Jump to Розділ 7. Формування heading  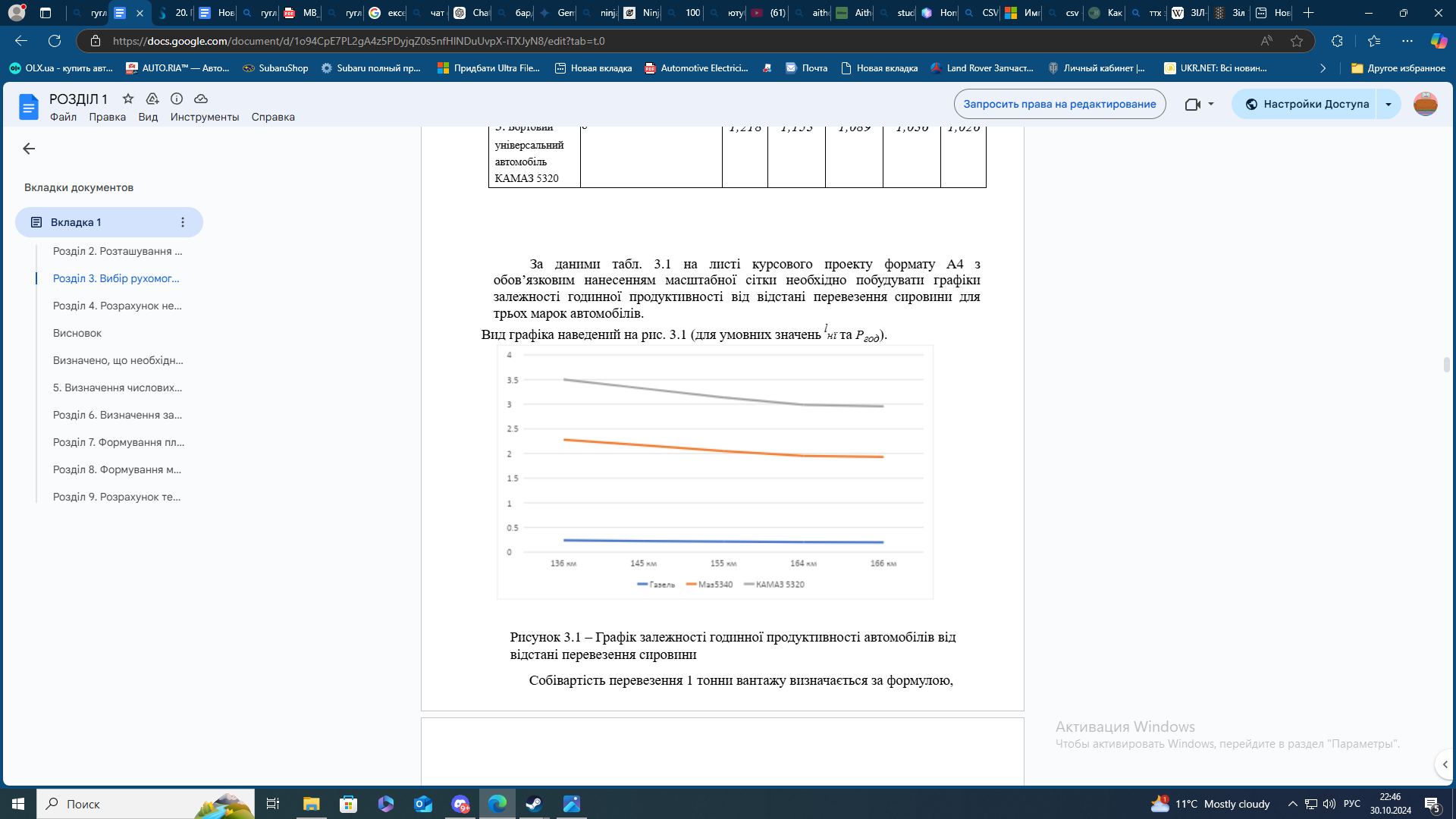(x=118, y=442)
